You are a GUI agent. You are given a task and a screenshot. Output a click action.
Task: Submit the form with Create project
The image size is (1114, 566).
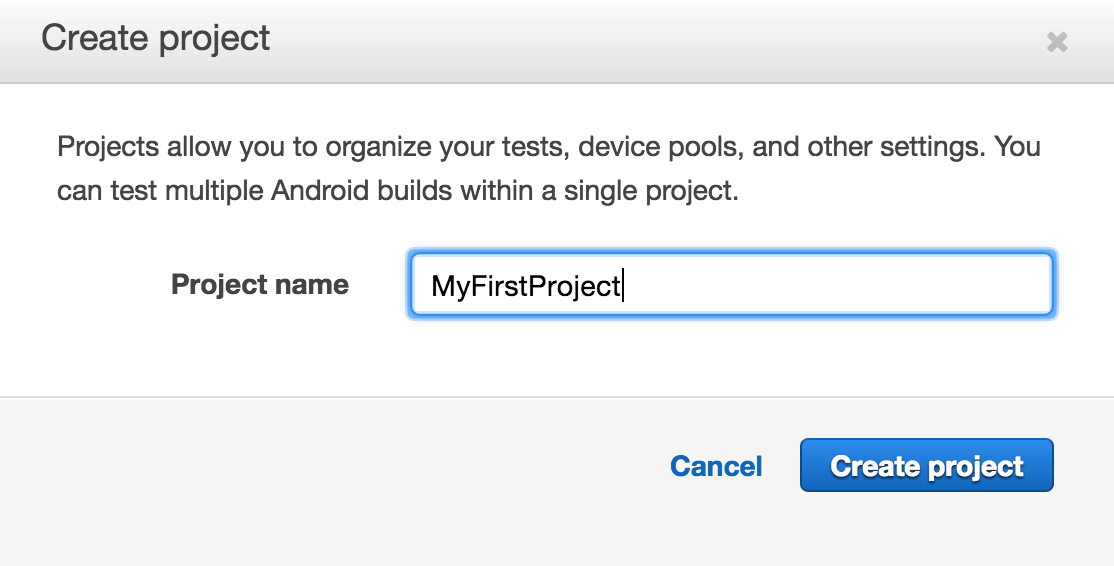926,466
